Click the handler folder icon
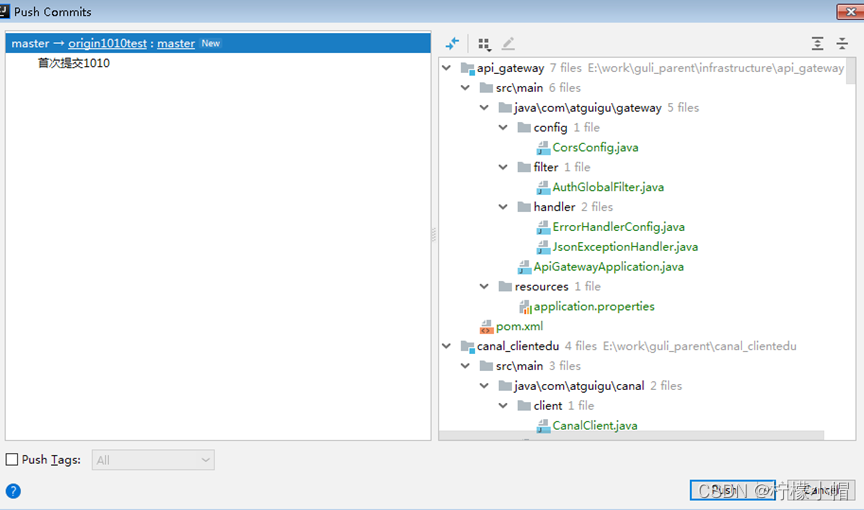Viewport: 864px width, 510px height. point(524,207)
